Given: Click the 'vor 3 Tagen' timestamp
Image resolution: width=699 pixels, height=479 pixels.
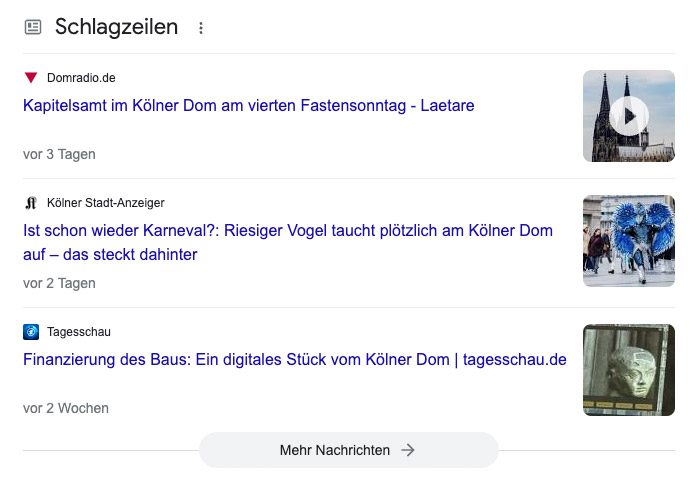Looking at the screenshot, I should tap(59, 154).
